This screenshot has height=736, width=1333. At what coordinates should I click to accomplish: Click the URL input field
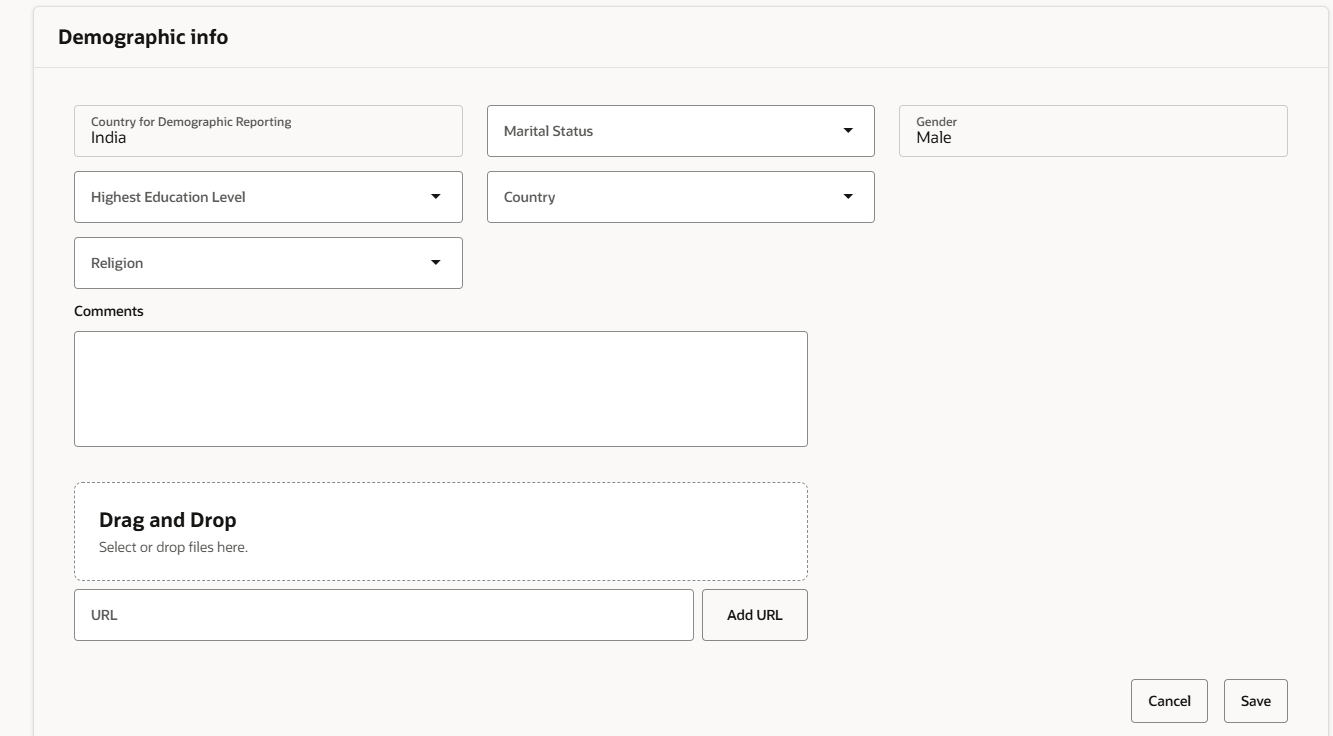pos(383,614)
